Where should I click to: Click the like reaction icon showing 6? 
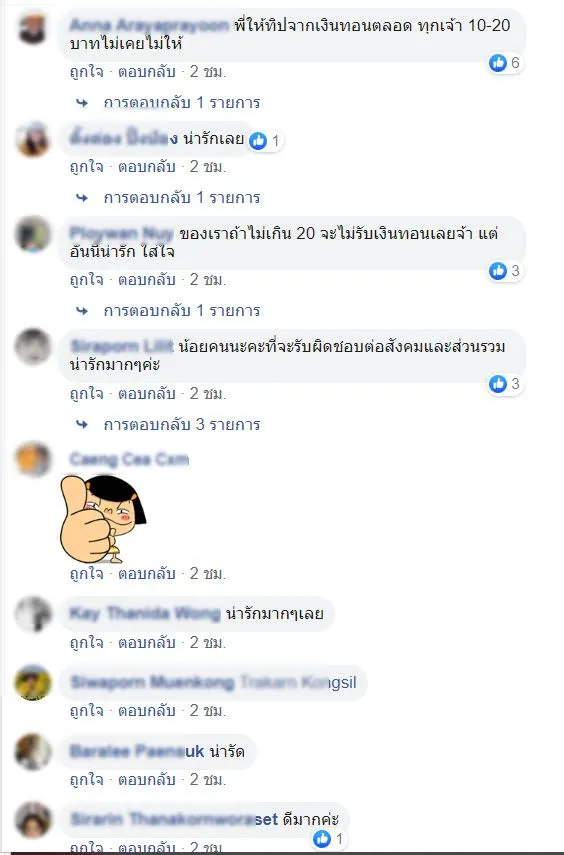pyautogui.click(x=497, y=63)
